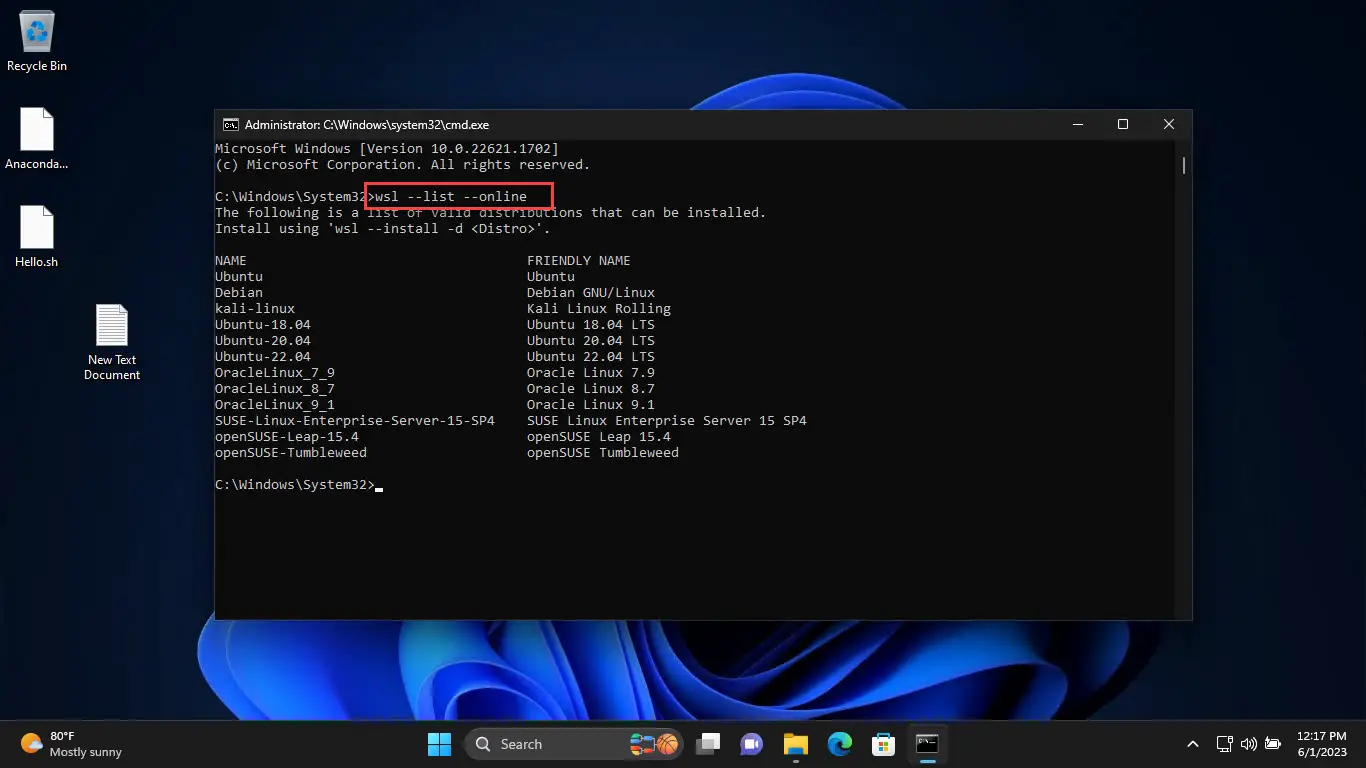Minimize the Command Prompt window
Screen dimensions: 1366x768
point(1078,125)
